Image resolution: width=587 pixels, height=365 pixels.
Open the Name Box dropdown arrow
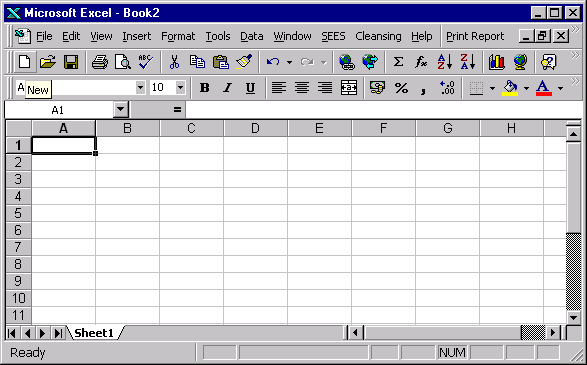point(121,110)
